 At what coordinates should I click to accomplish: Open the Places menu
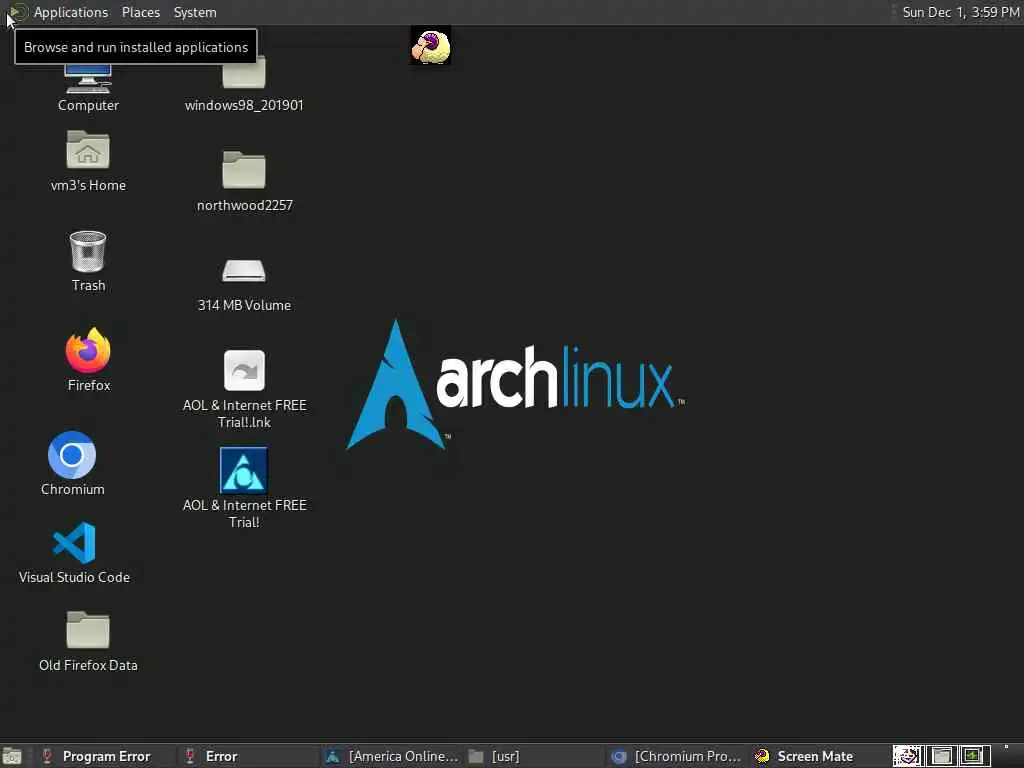point(140,12)
